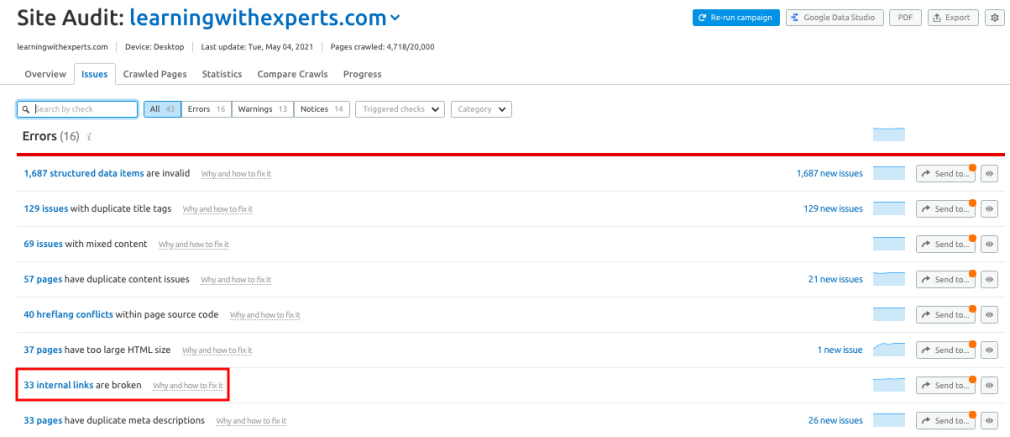The image size is (1010, 437).
Task: Open why-and-how-to-fix for hreflang conflicts
Action: click(x=265, y=315)
